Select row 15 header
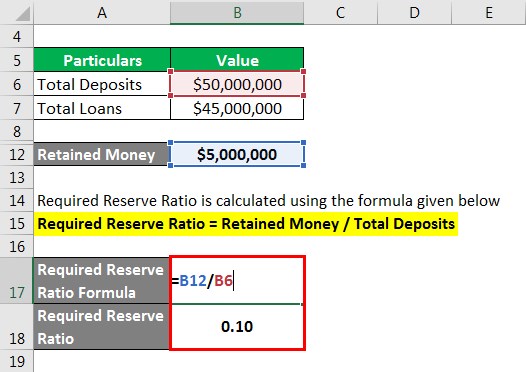The image size is (526, 372). pyautogui.click(x=17, y=224)
